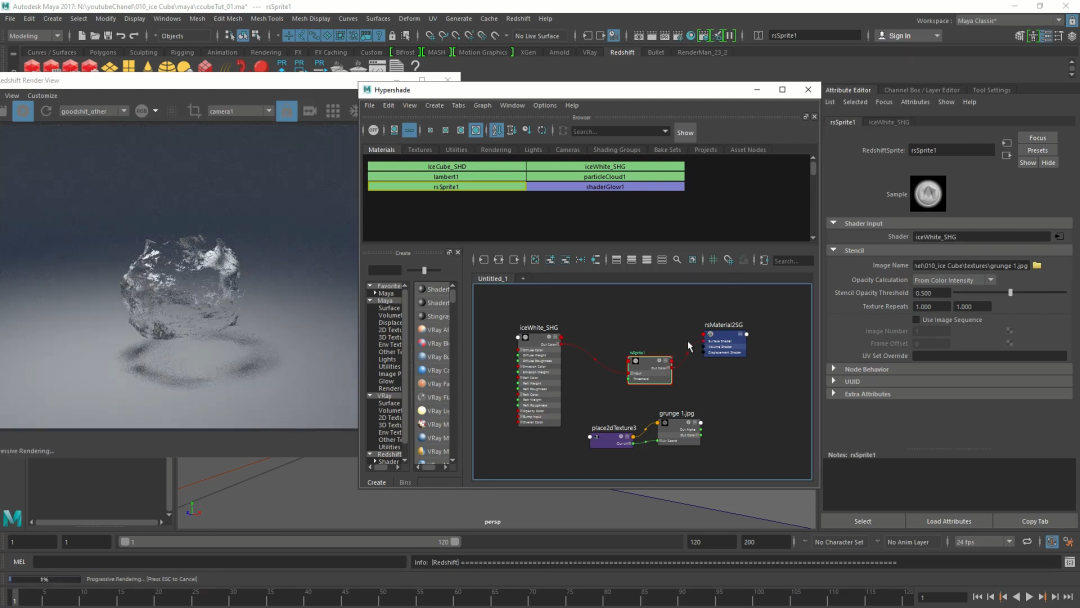Image resolution: width=1080 pixels, height=608 pixels.
Task: Click the lock icon in the status line
Action: pos(392,35)
